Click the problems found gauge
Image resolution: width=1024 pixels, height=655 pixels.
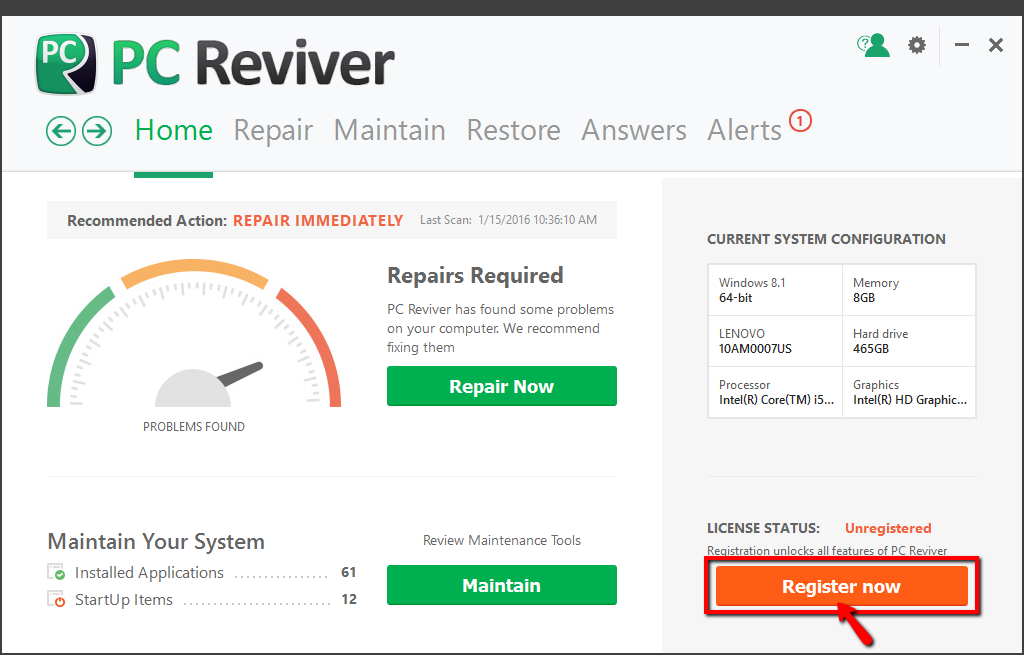(194, 333)
